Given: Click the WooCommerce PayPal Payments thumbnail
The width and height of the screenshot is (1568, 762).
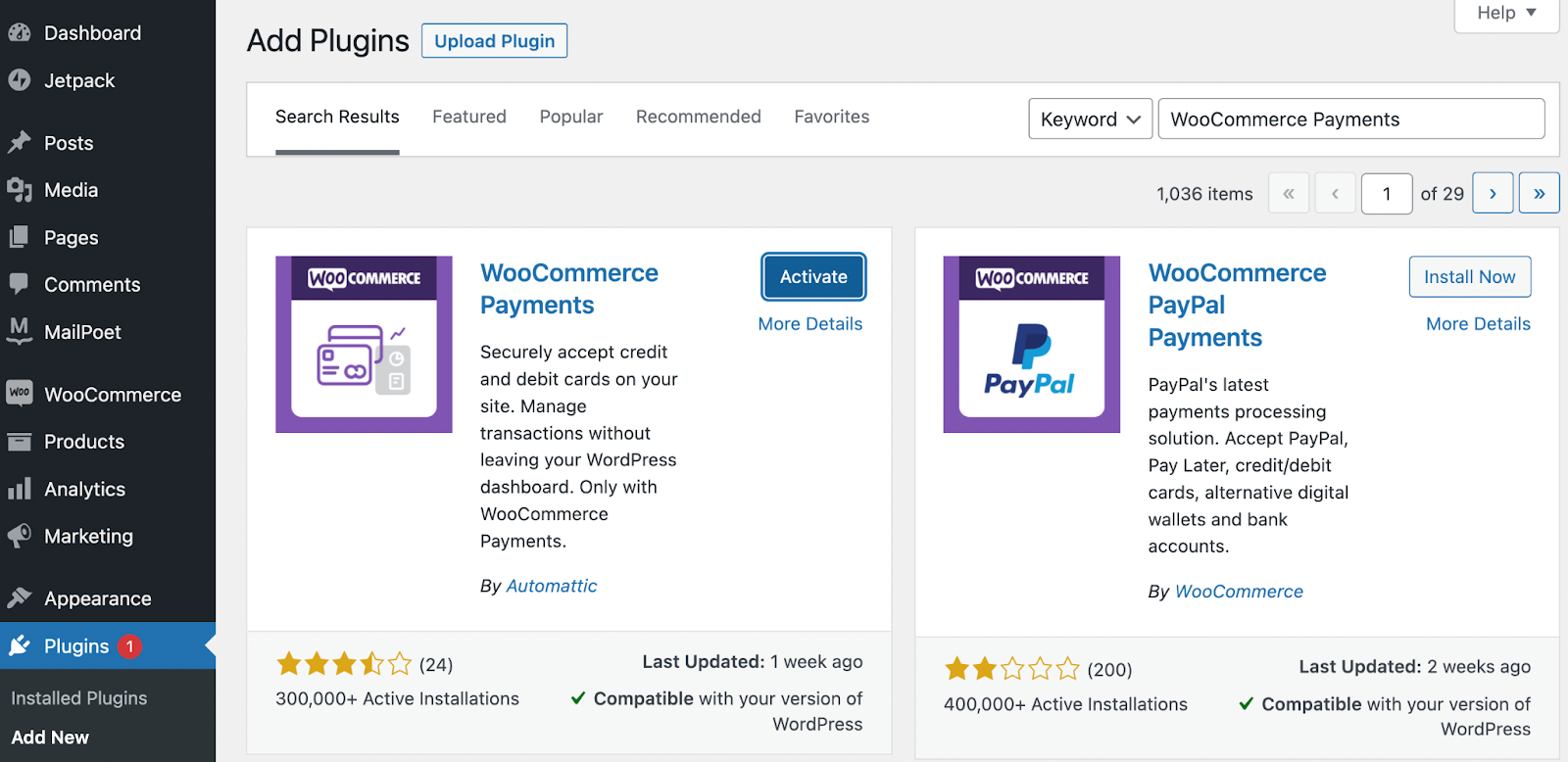Looking at the screenshot, I should pyautogui.click(x=1031, y=345).
